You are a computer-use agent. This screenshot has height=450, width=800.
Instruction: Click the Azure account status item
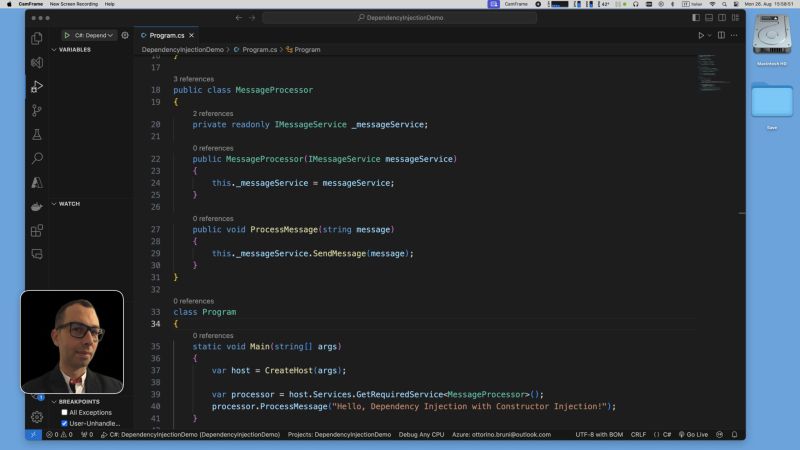tap(502, 435)
